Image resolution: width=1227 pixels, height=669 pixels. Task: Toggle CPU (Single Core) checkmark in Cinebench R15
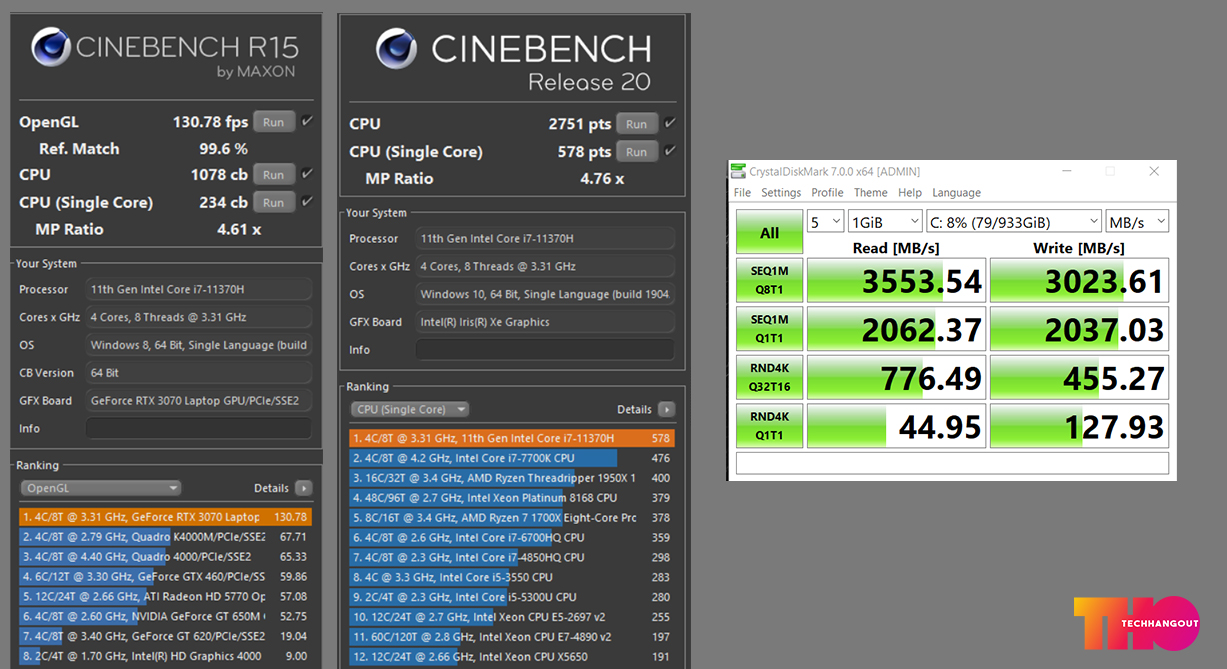coord(307,202)
